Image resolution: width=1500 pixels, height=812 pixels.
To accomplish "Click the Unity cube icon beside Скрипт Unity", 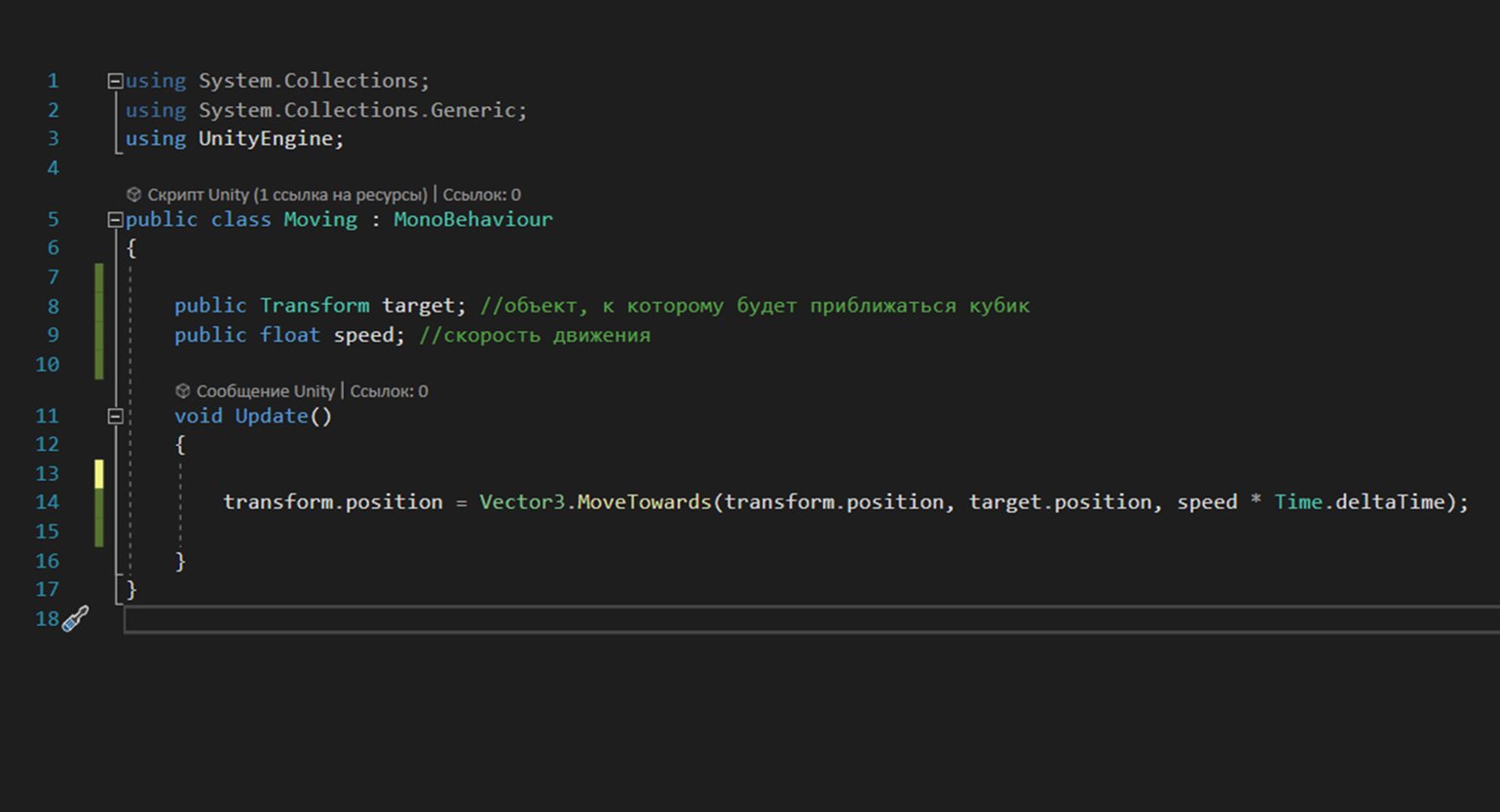I will coord(134,195).
